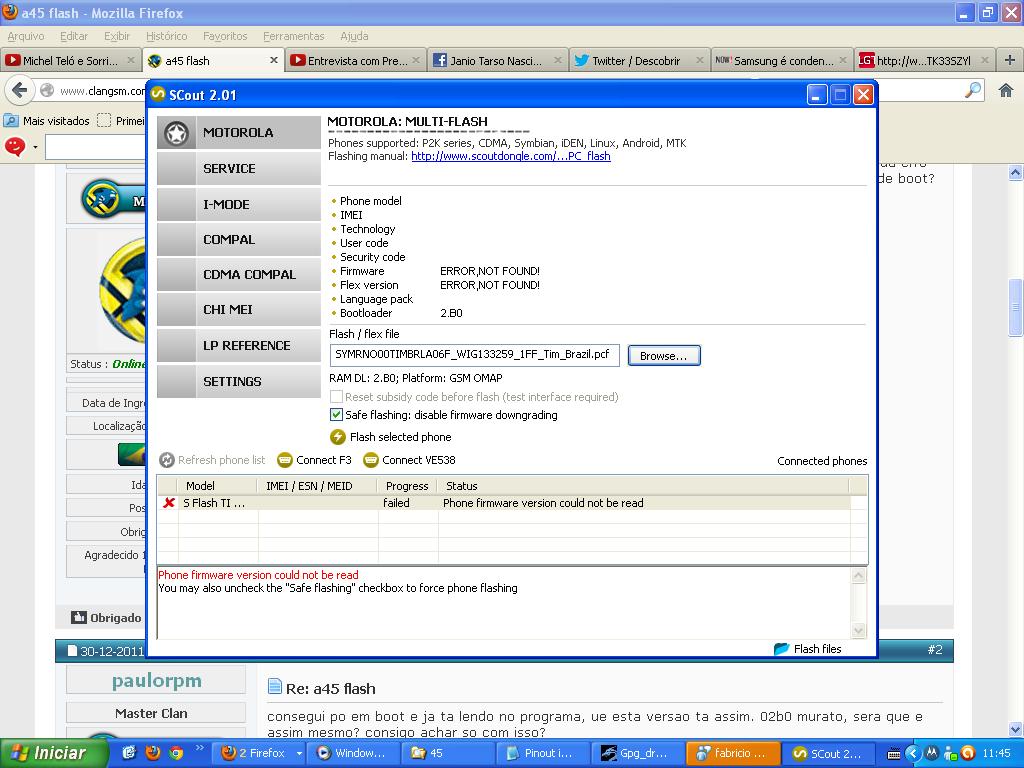This screenshot has height=768, width=1024.
Task: Click the red smiley toolbar icon
Action: point(15,146)
